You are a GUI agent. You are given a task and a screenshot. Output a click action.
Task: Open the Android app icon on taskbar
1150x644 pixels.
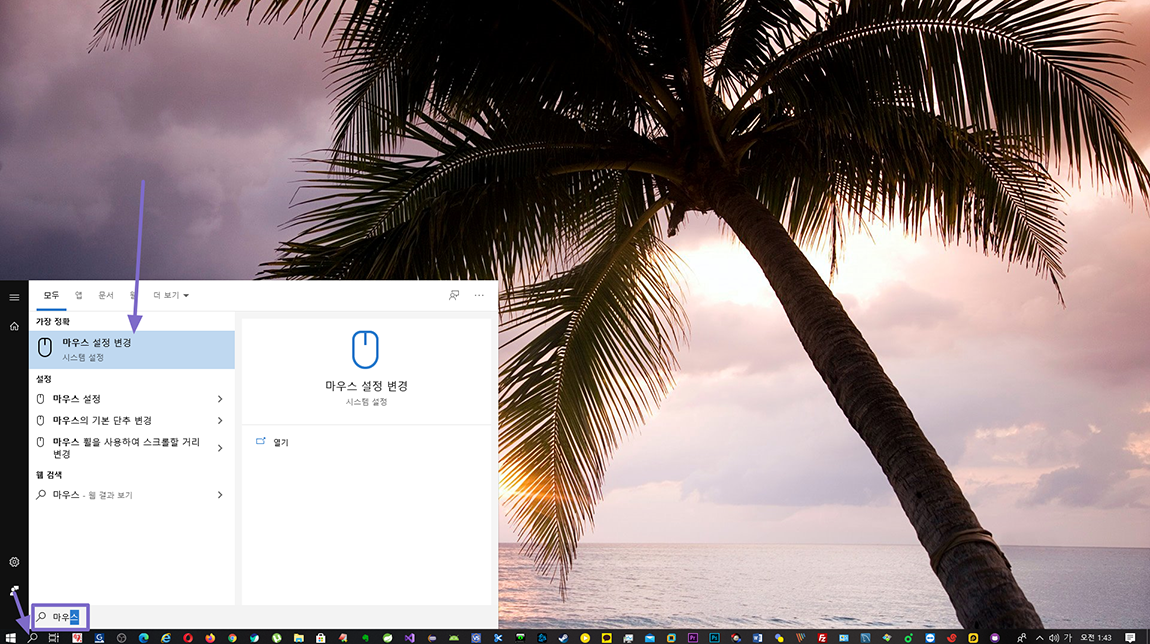(454, 637)
